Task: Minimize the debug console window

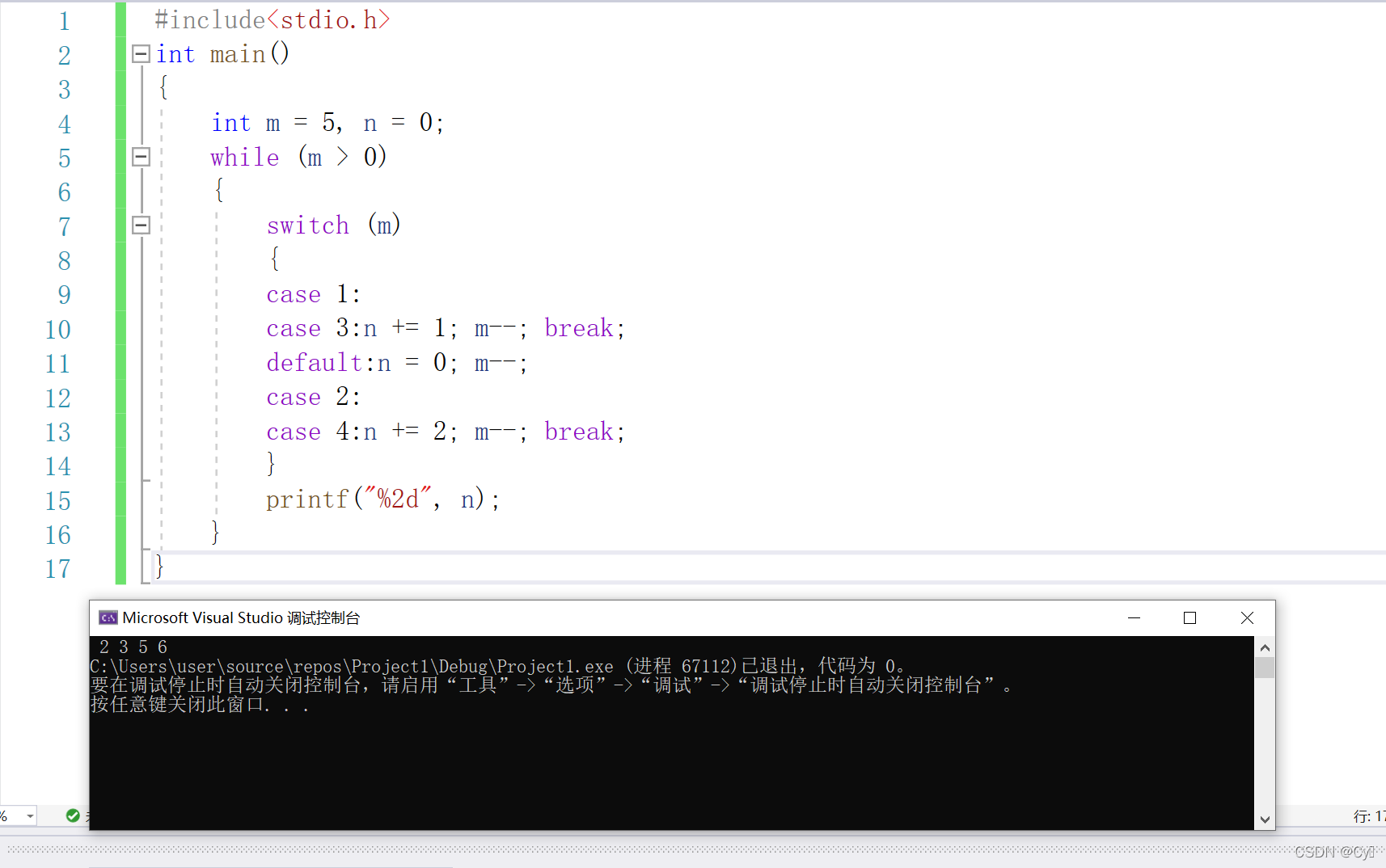Action: click(1134, 618)
